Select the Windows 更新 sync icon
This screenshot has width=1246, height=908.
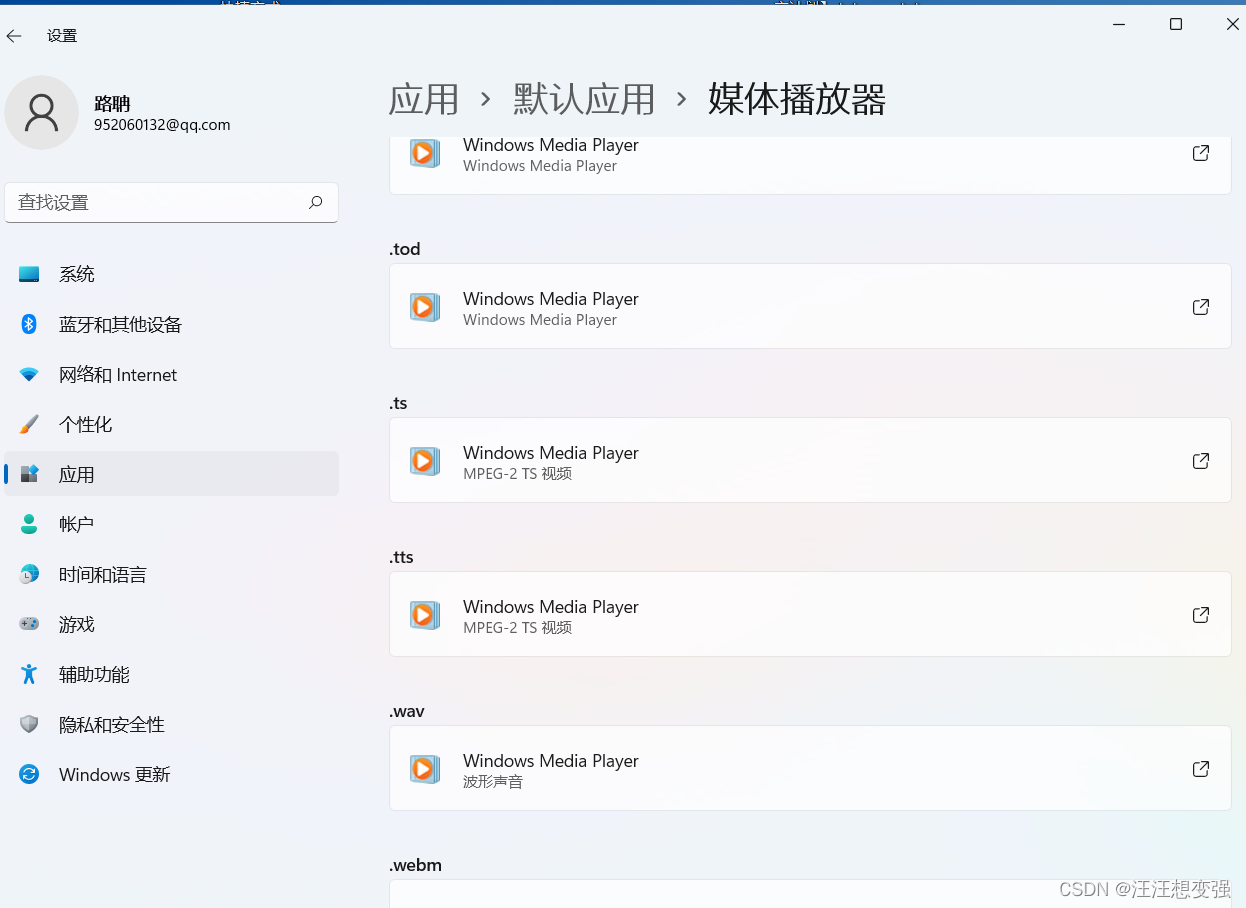click(x=29, y=774)
